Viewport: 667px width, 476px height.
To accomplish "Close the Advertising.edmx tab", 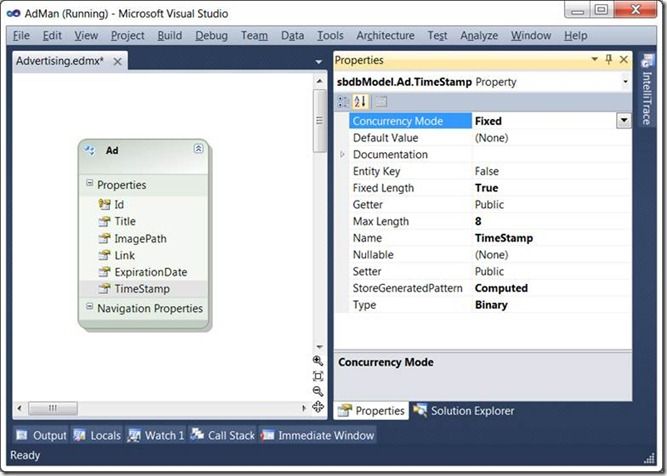I will (117, 62).
